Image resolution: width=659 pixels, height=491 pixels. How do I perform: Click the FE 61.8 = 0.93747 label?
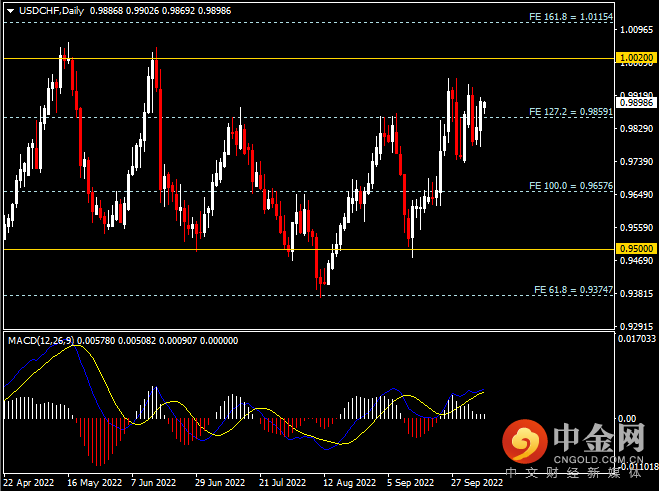573,290
